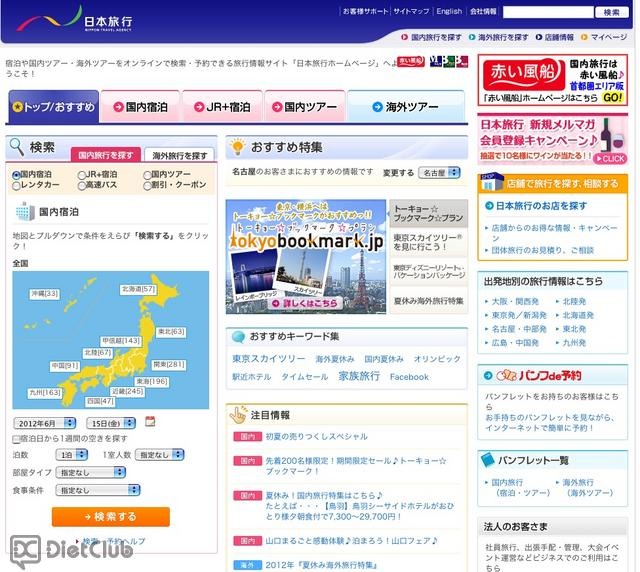
Task: Select the 高速バス radio button
Action: [82, 186]
